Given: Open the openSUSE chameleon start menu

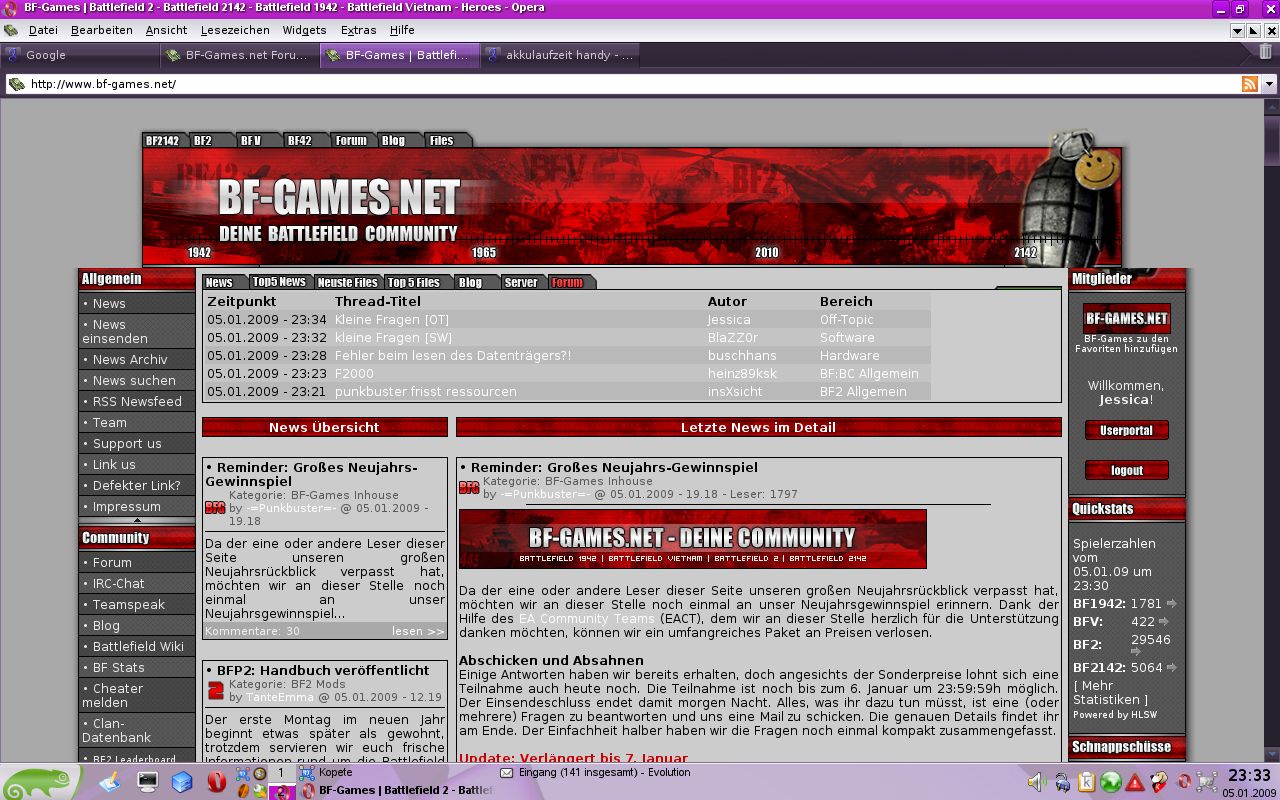Looking at the screenshot, I should (40, 781).
